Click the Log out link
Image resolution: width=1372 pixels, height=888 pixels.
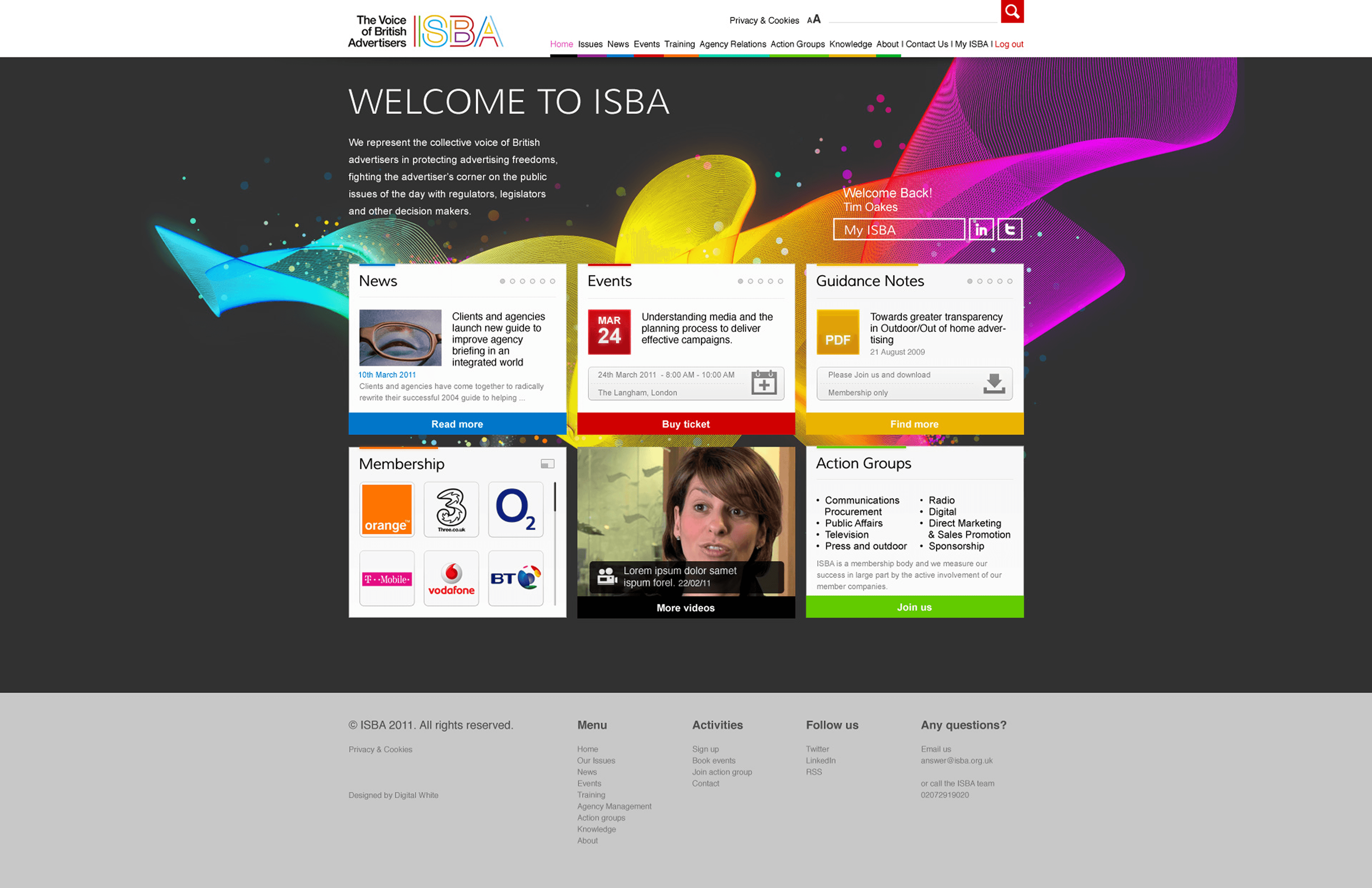point(1008,44)
